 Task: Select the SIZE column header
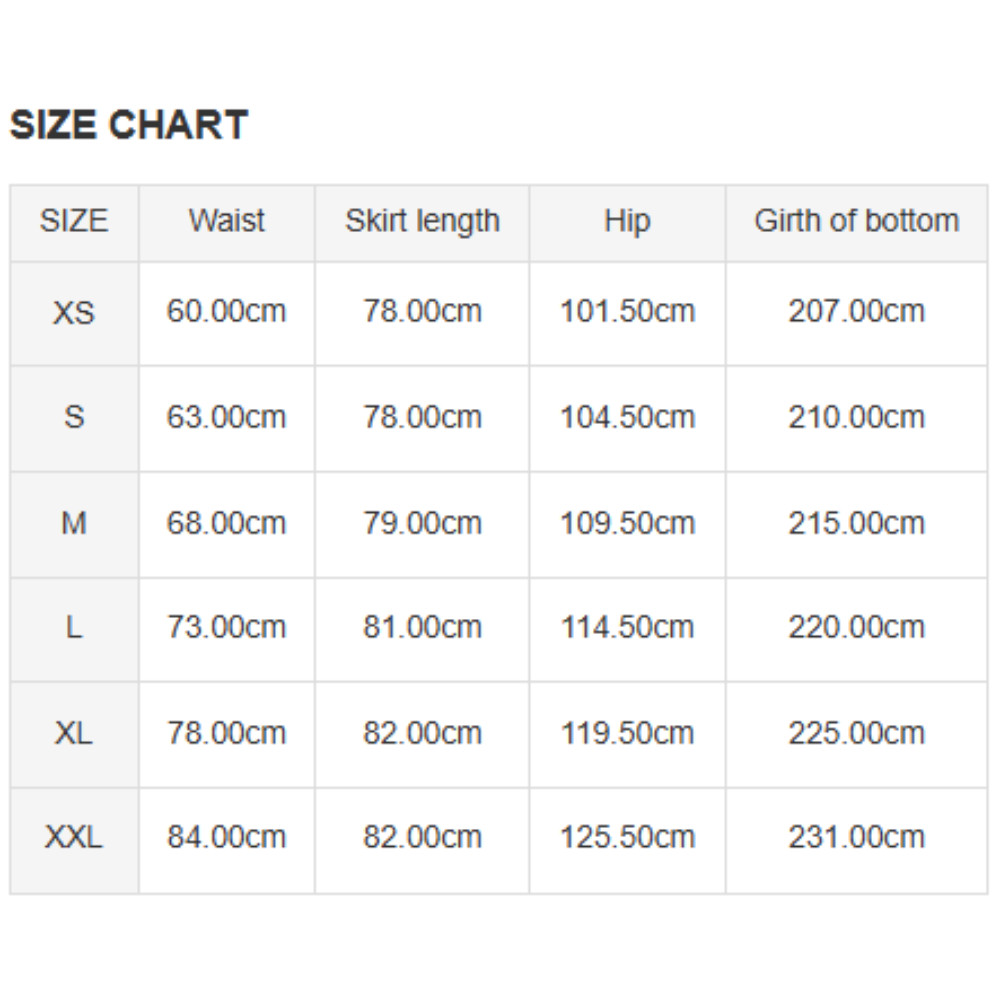(x=74, y=221)
